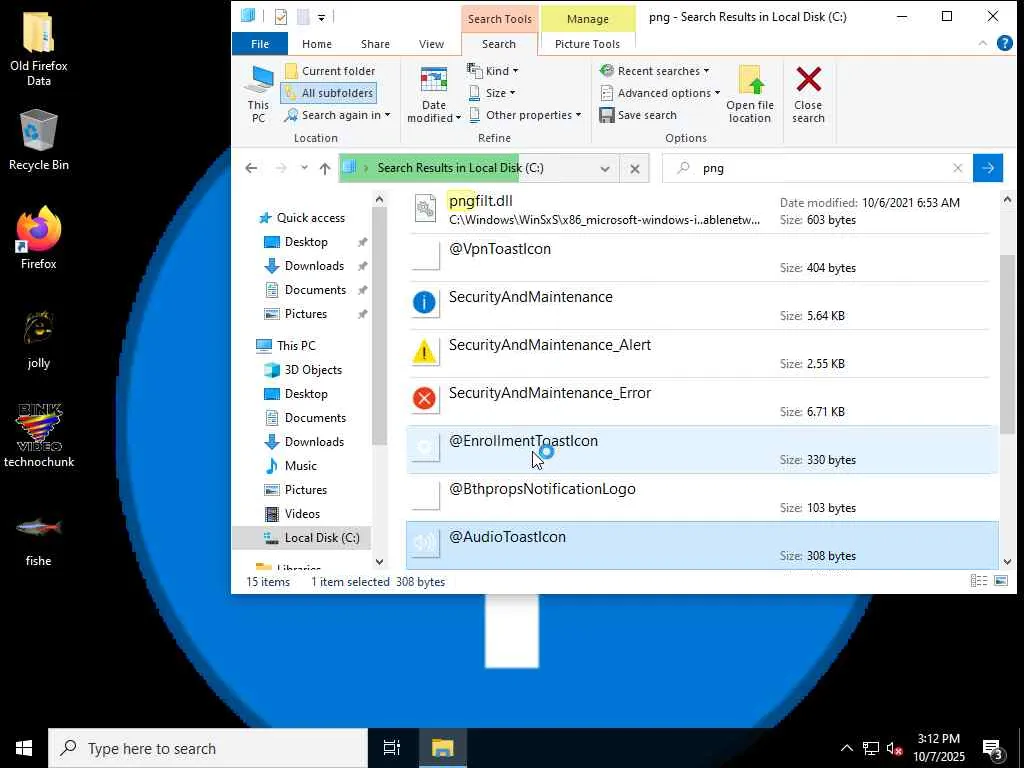Click Open file location button
Image resolution: width=1024 pixels, height=768 pixels.
point(750,94)
